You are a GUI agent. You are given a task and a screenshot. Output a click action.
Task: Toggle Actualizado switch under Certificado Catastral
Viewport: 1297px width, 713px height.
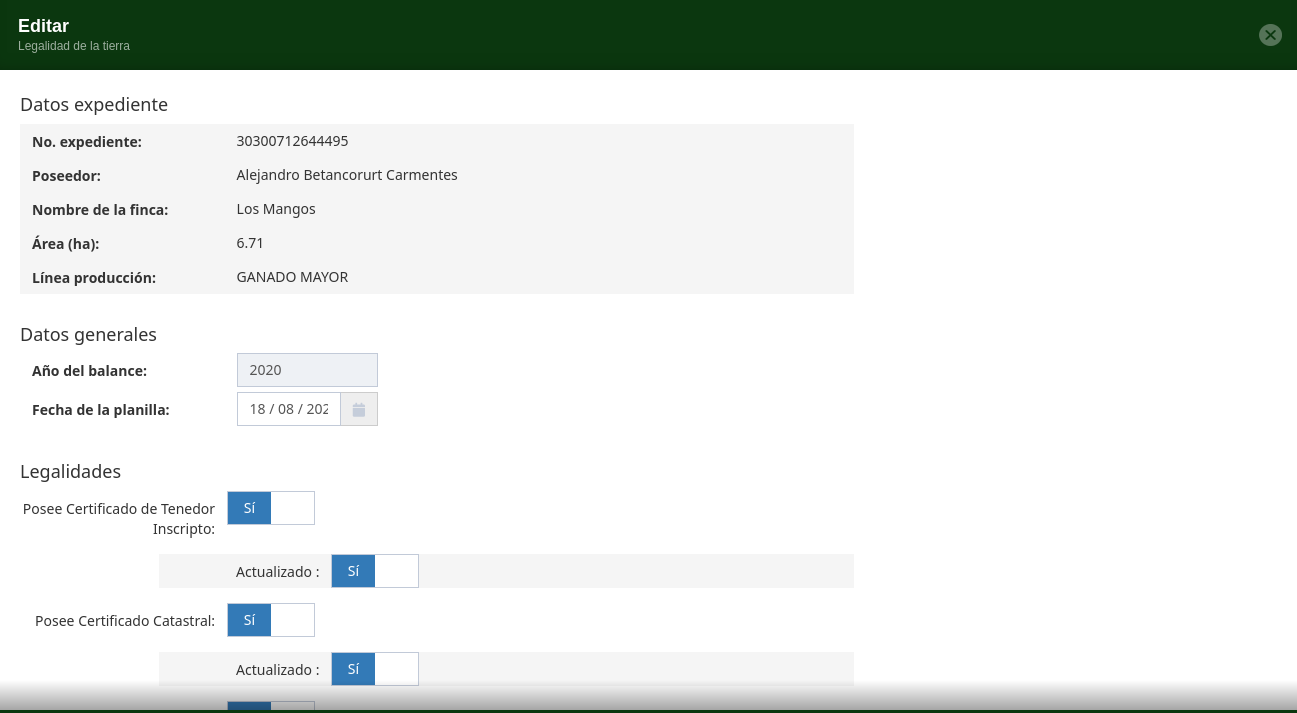[x=375, y=669]
